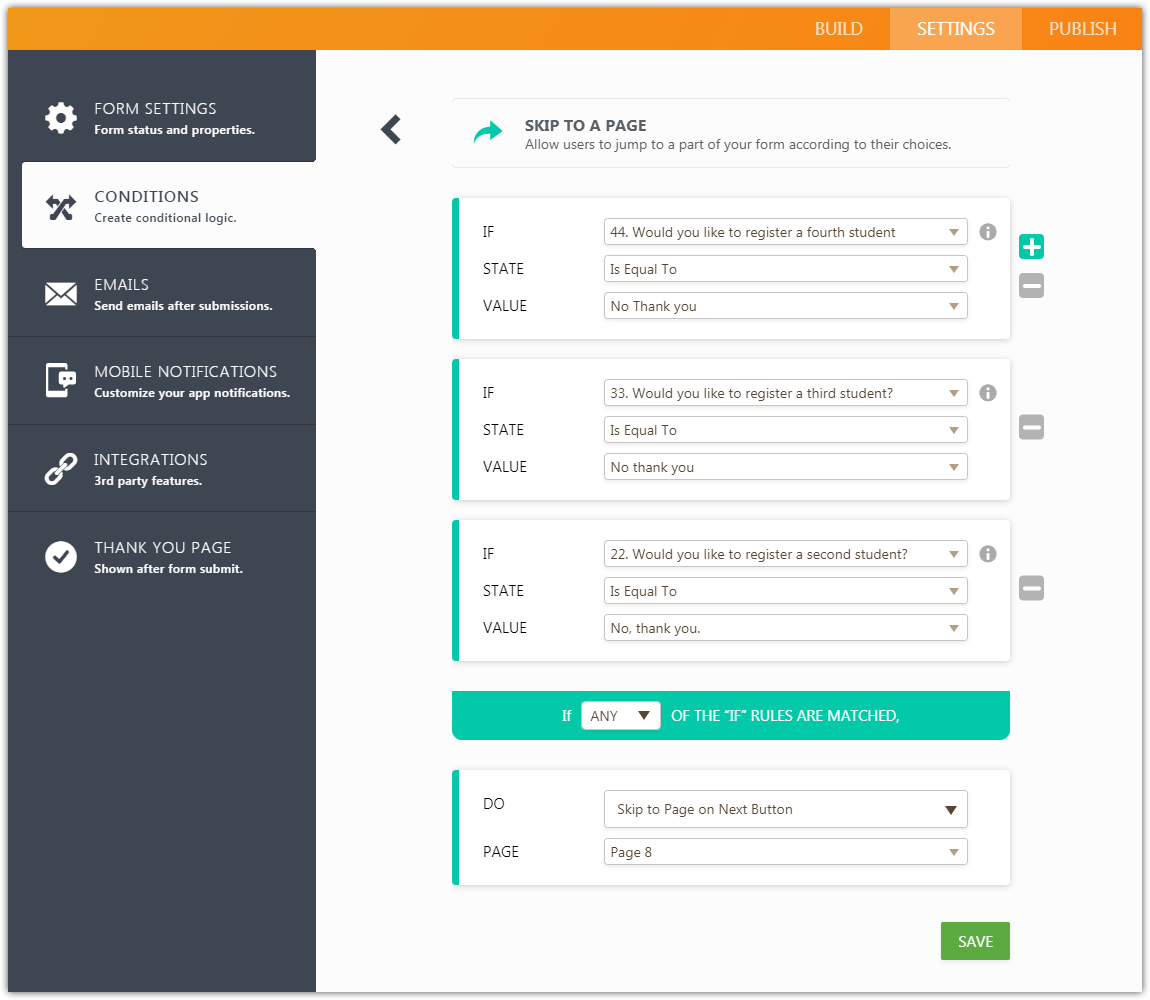The height and width of the screenshot is (1000, 1150).
Task: Remove the fourth student rule via minus icon
Action: [1031, 286]
